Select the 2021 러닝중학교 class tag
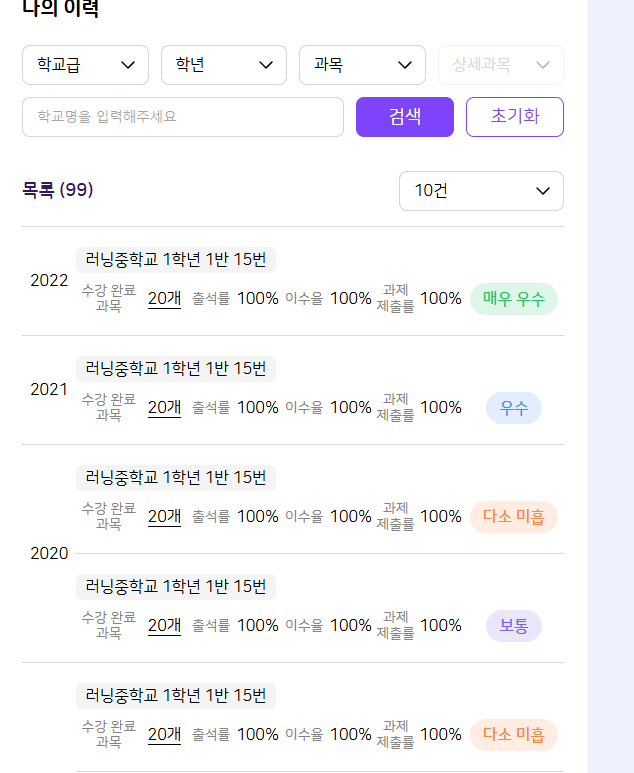This screenshot has height=773, width=634. click(x=176, y=369)
